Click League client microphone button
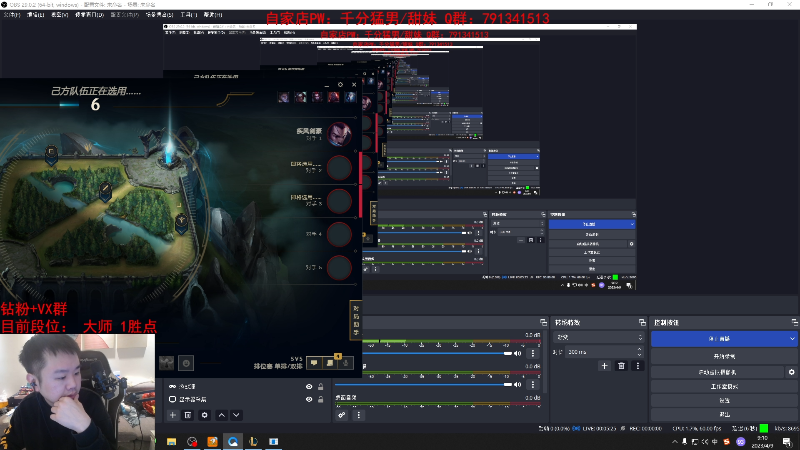The height and width of the screenshot is (450, 800). 346,363
